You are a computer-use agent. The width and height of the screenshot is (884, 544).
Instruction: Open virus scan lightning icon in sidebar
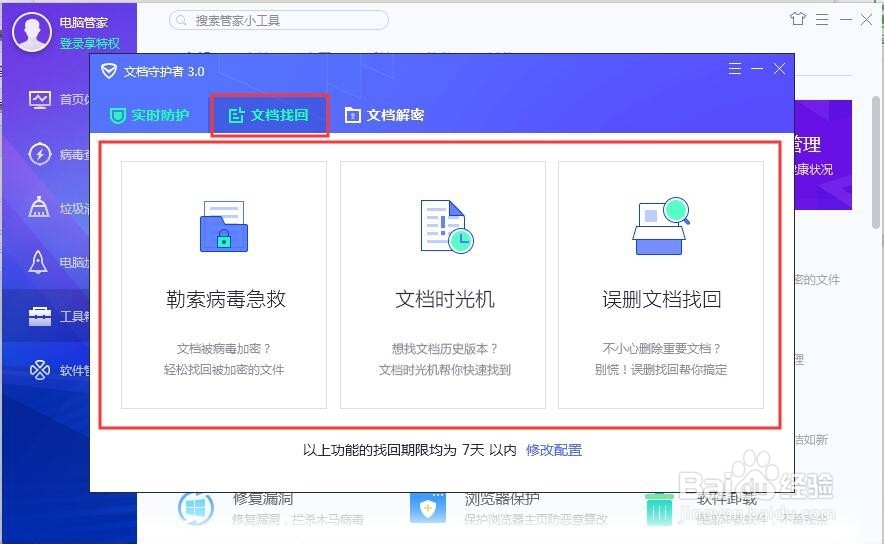click(39, 154)
